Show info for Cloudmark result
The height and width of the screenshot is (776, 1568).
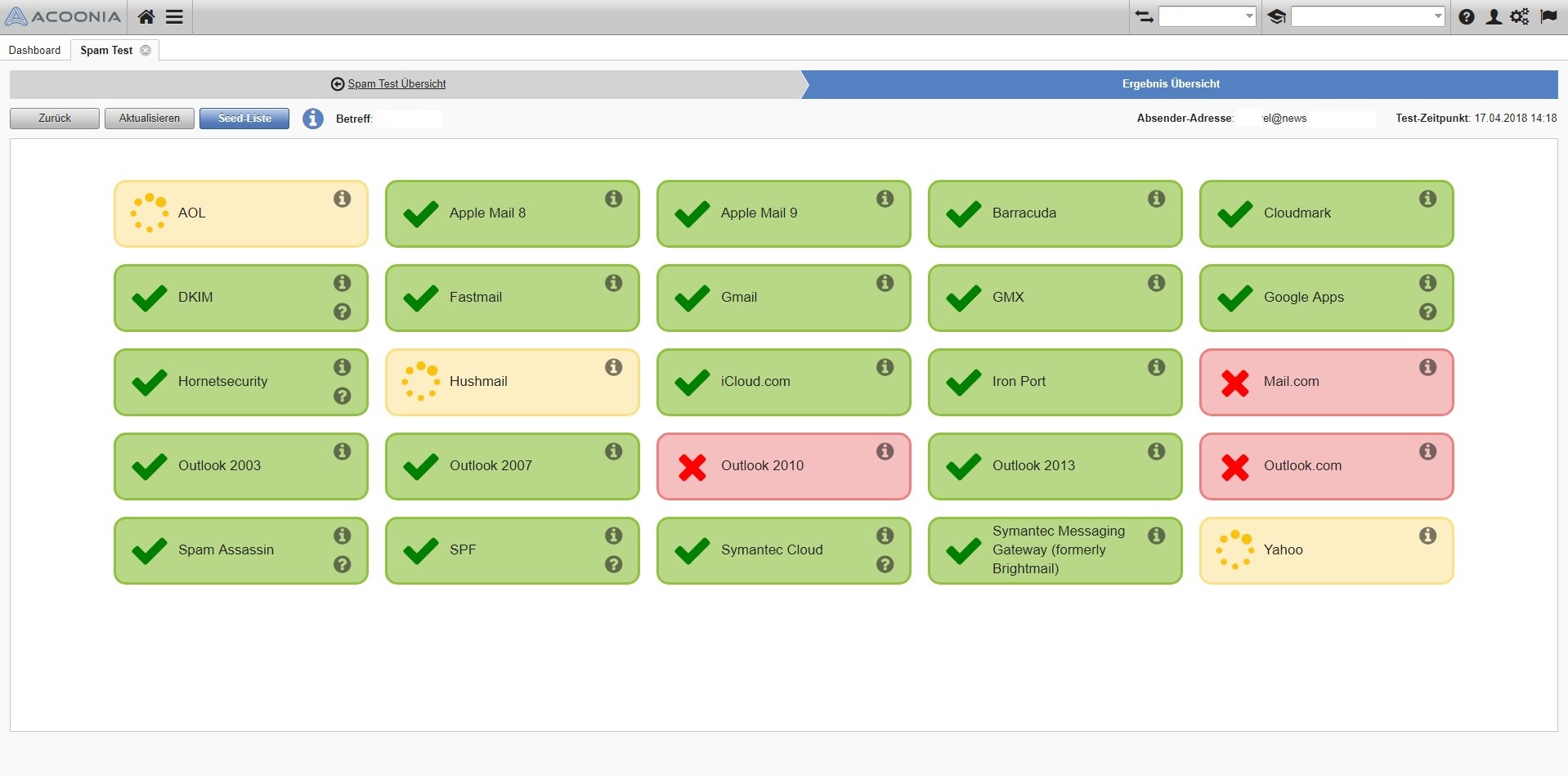(x=1428, y=199)
